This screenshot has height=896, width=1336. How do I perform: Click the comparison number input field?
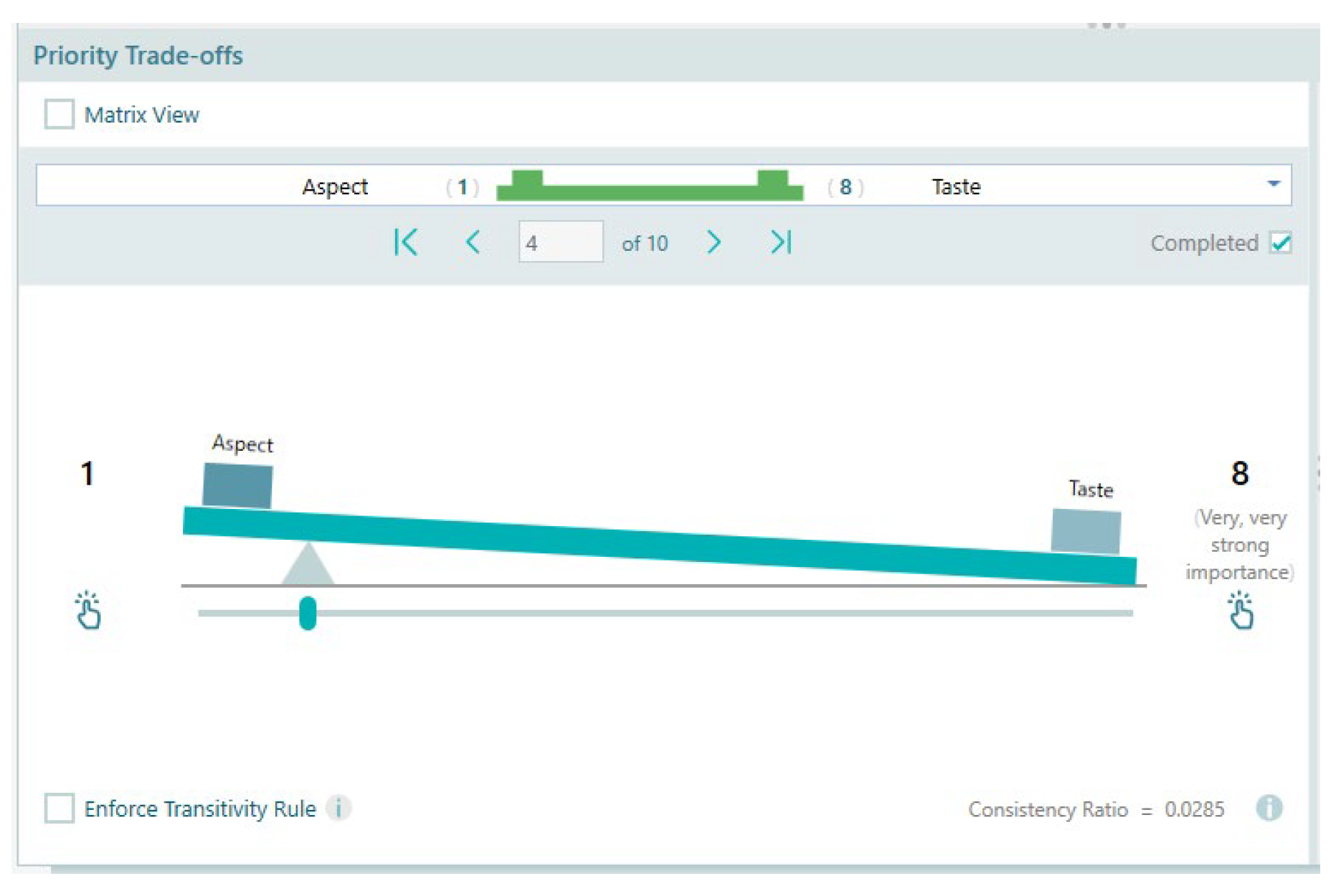pos(560,242)
